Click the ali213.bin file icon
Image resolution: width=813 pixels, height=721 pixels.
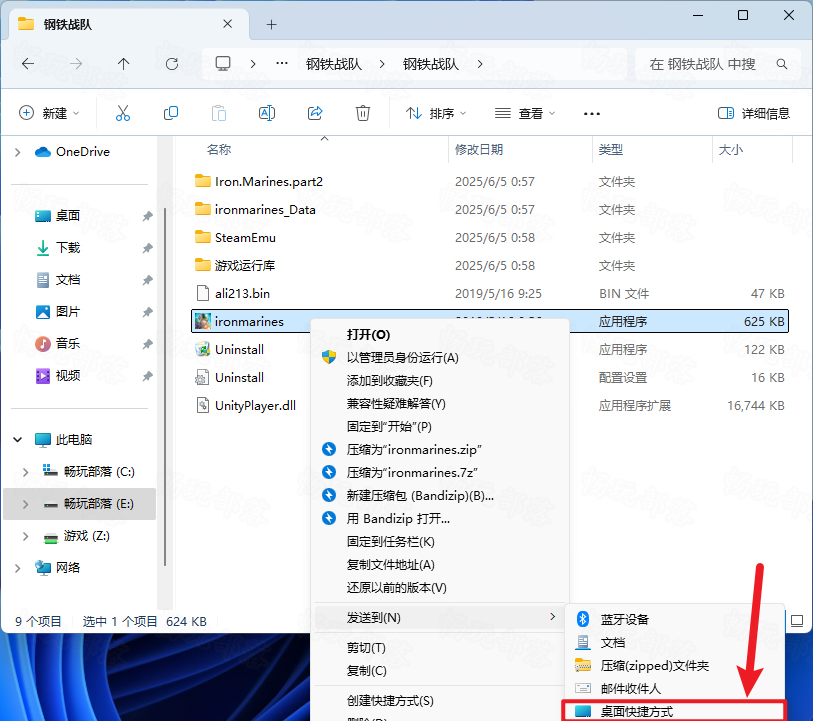click(203, 293)
